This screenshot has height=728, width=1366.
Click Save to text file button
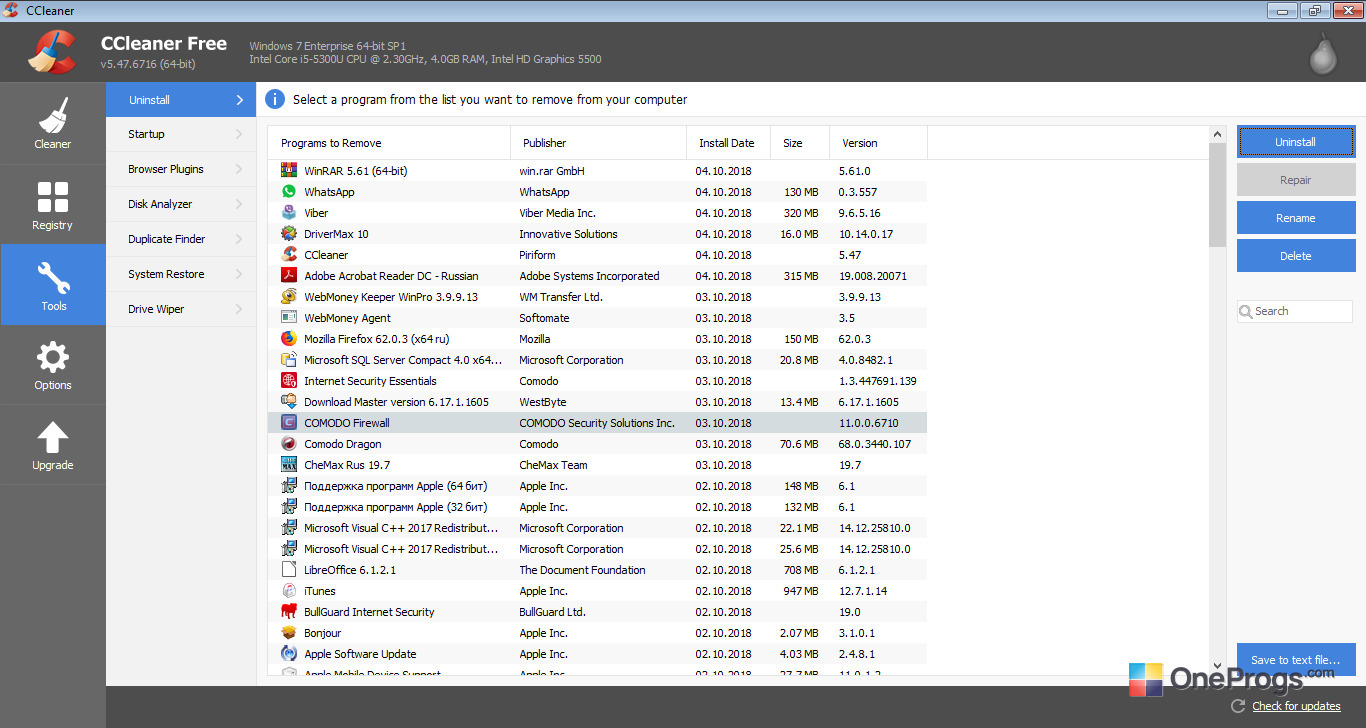(x=1296, y=660)
